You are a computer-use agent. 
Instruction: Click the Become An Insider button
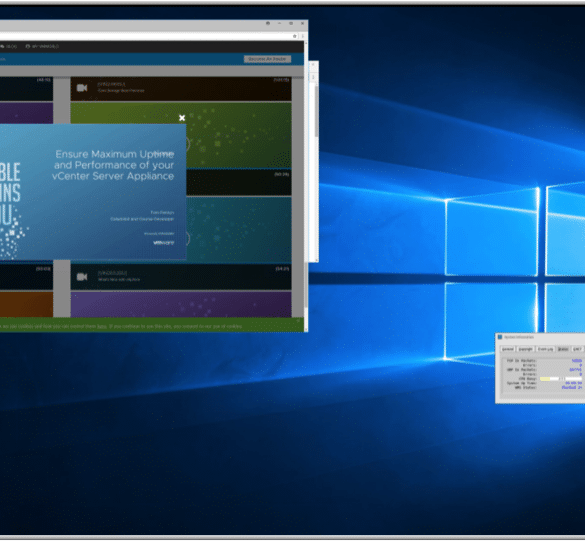point(267,59)
